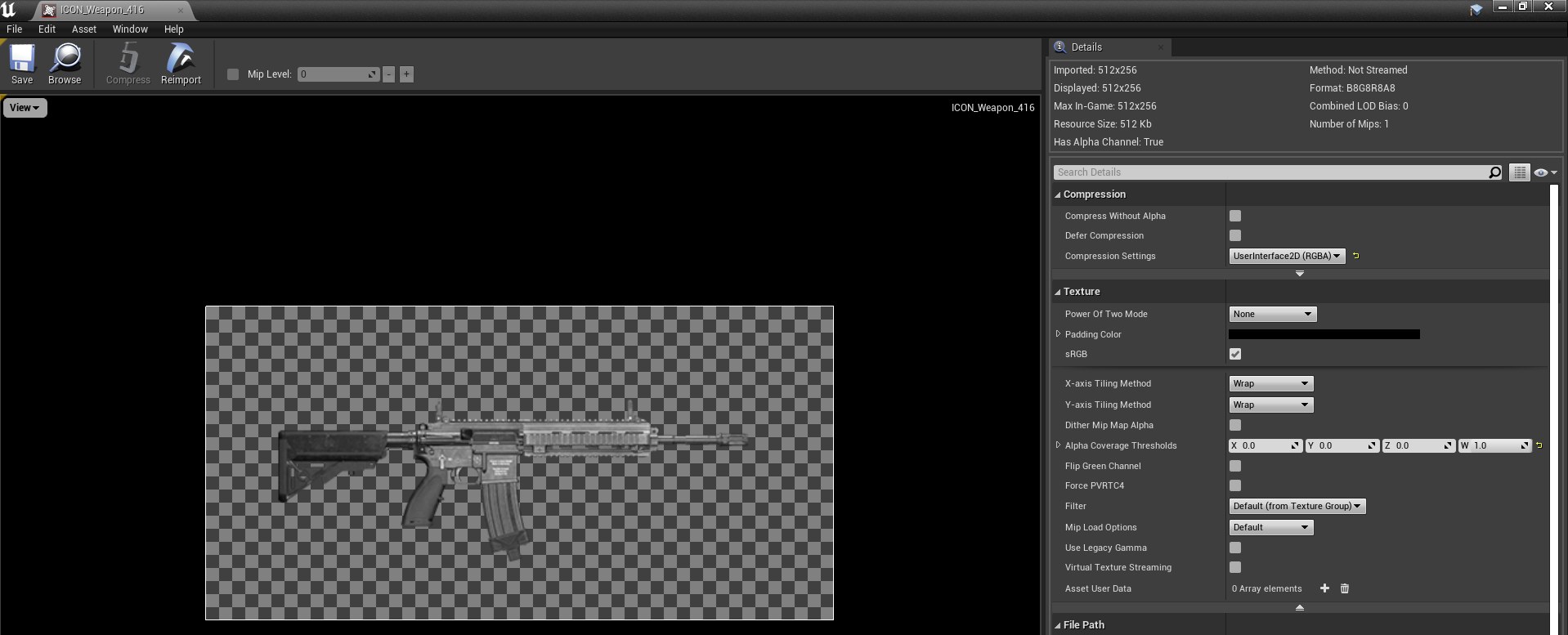Enable Force PVRTC4 checkbox

point(1235,485)
